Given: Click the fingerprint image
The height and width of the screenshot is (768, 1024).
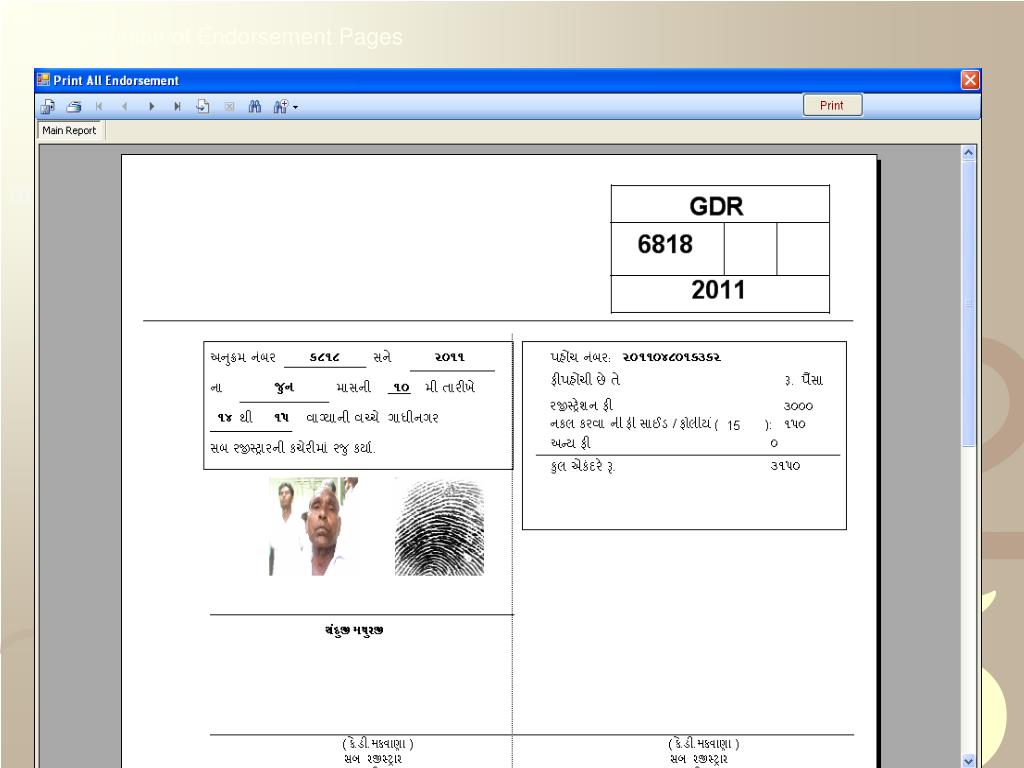Looking at the screenshot, I should click(x=440, y=528).
